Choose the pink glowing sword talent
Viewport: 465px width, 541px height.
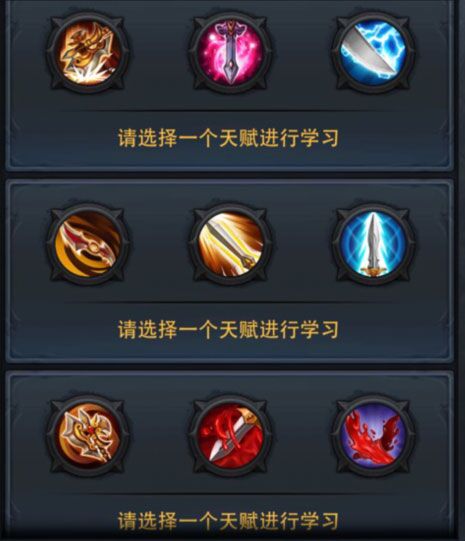pos(230,53)
